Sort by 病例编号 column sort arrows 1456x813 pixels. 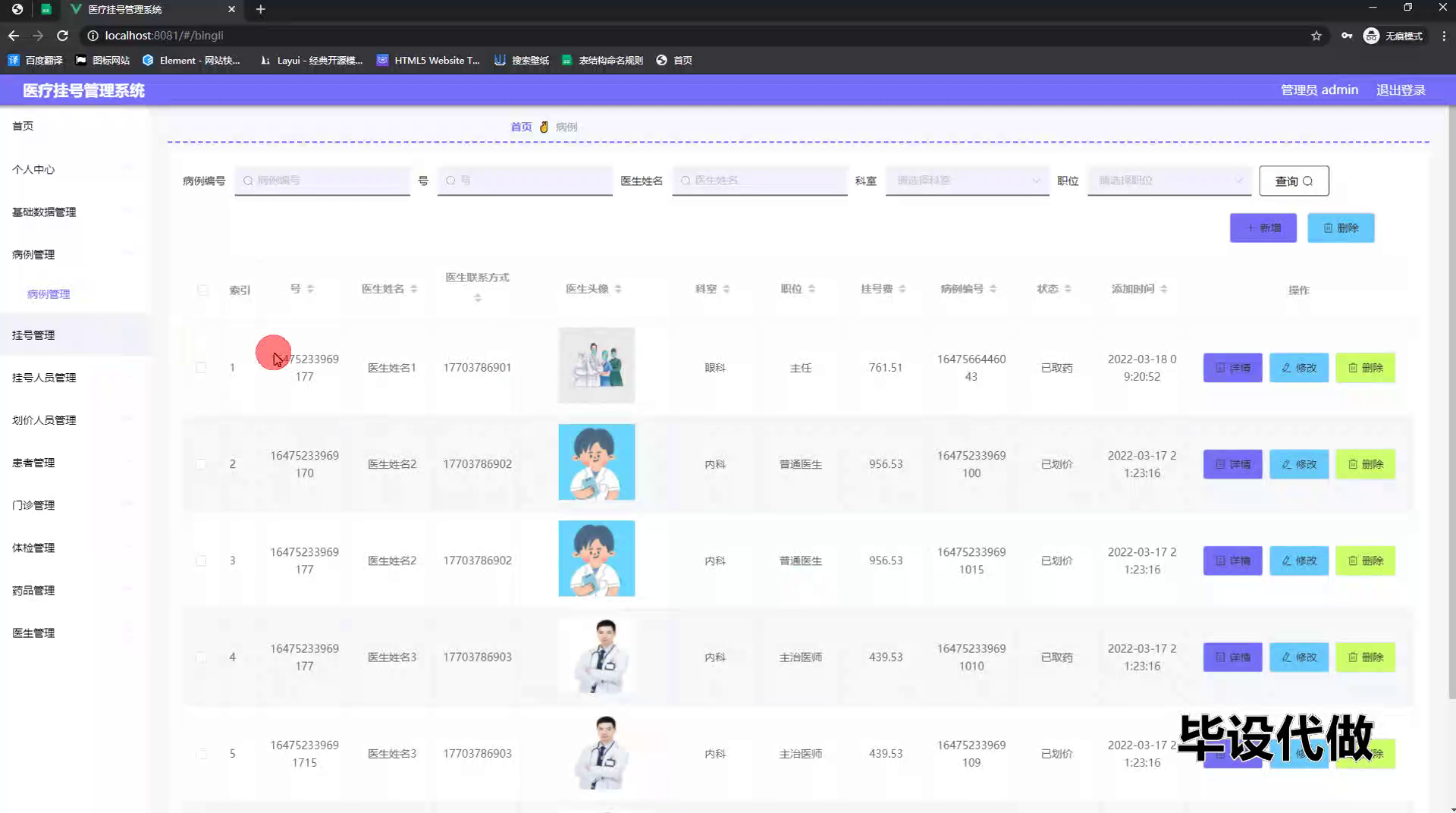point(993,289)
